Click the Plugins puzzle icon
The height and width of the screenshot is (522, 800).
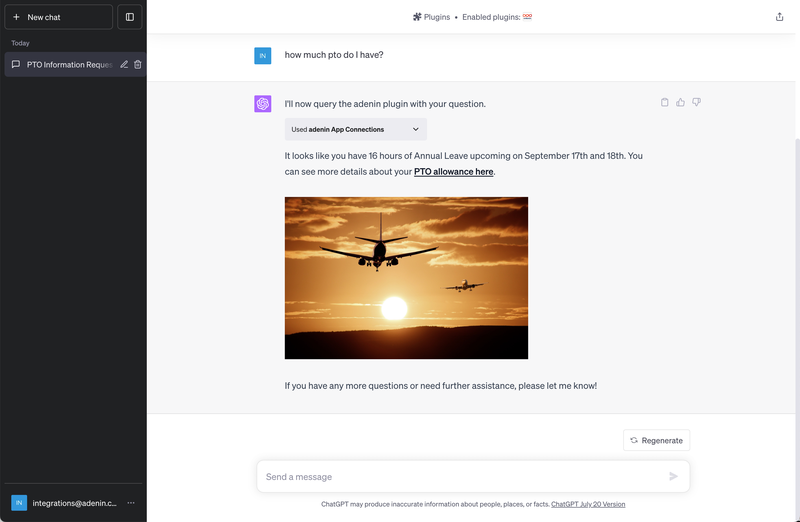coord(417,17)
